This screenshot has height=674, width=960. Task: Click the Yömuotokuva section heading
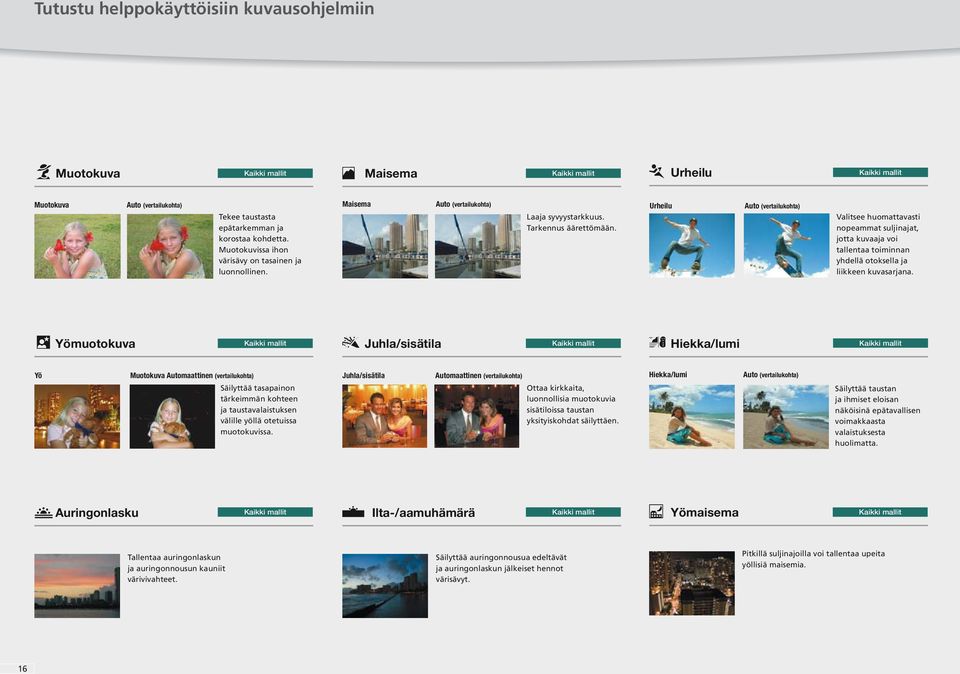click(95, 343)
